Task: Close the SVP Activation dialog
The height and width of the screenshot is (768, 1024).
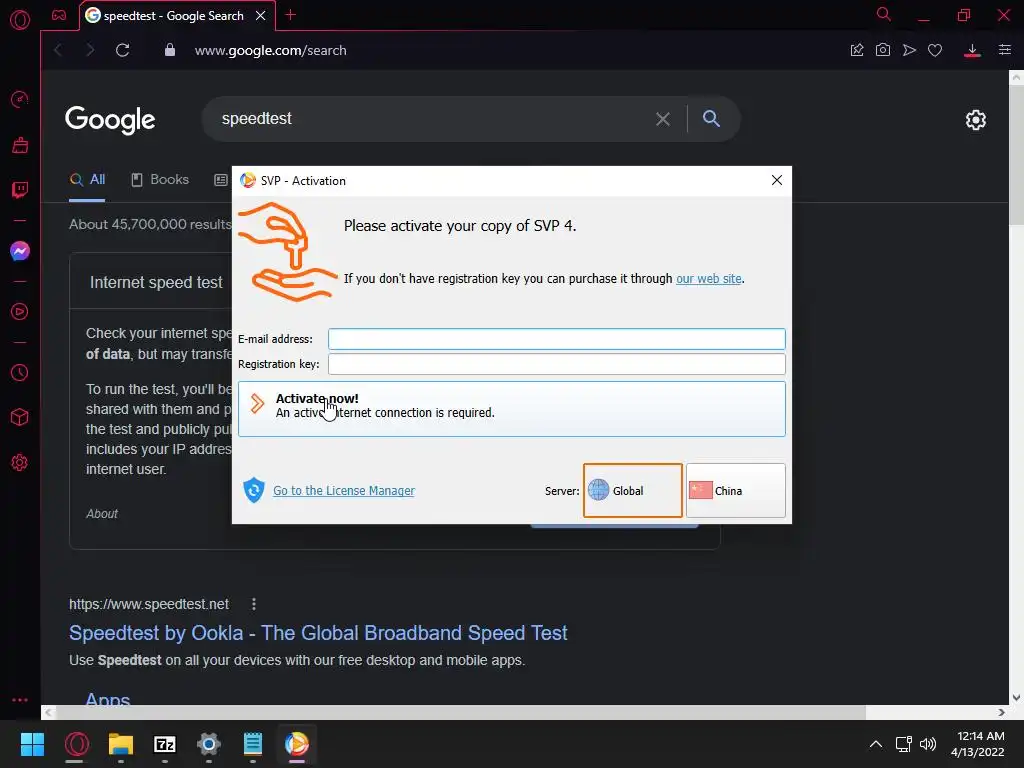Action: 776,180
